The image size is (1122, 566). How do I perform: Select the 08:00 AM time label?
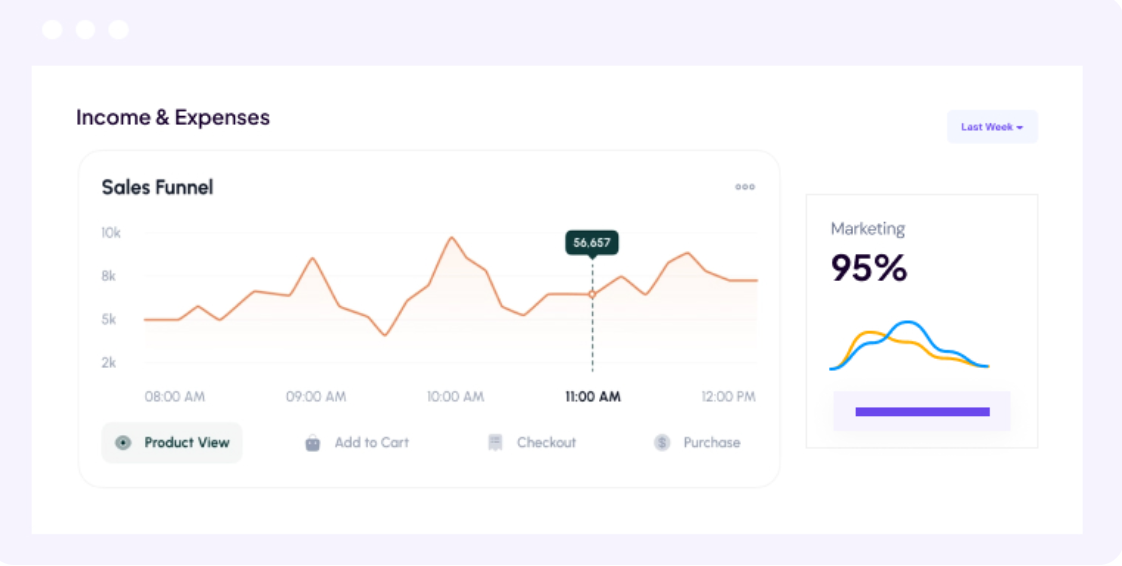click(175, 397)
